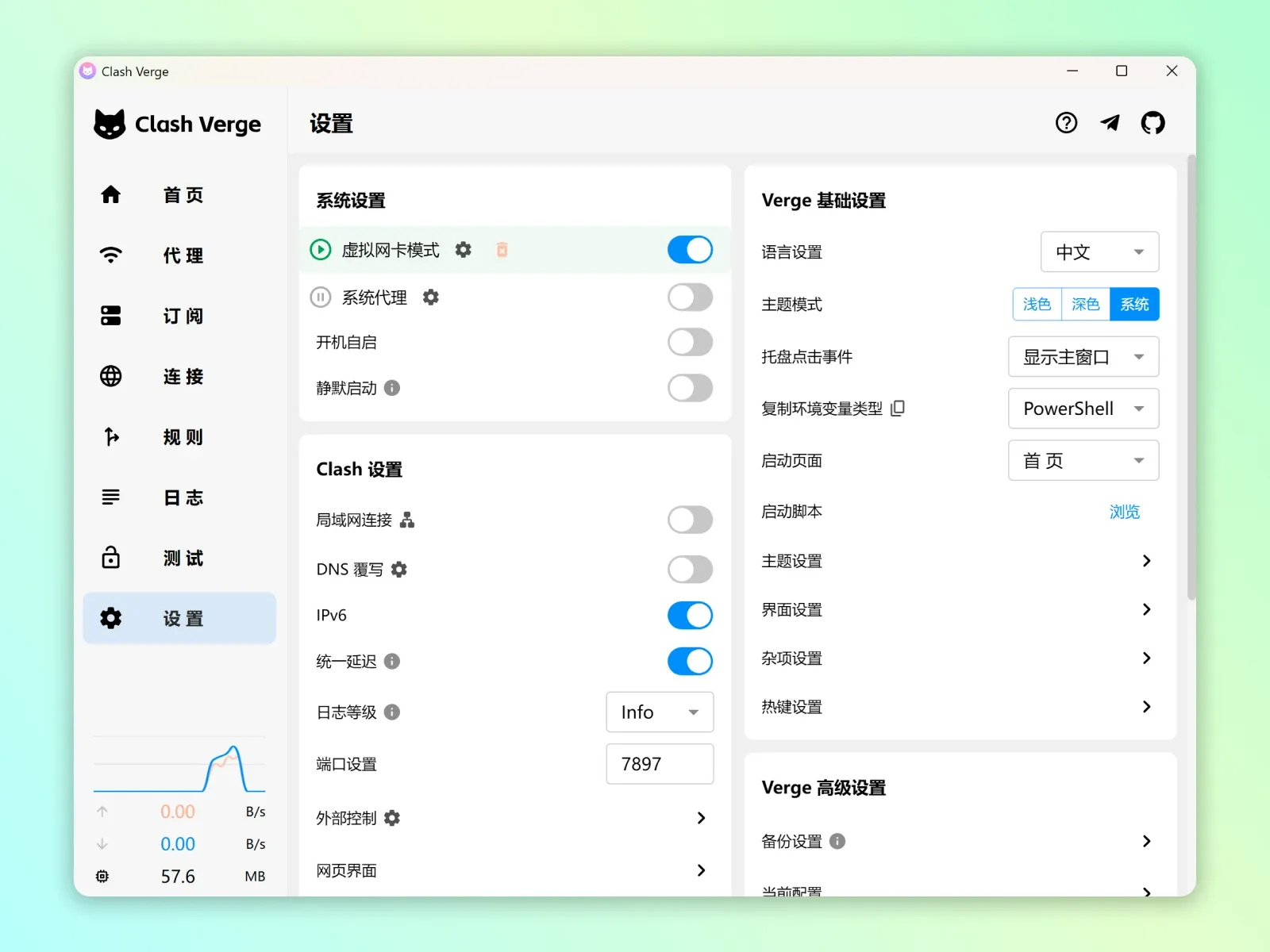The image size is (1270, 952).
Task: Turn on the 开机自启 switch
Action: click(x=690, y=343)
